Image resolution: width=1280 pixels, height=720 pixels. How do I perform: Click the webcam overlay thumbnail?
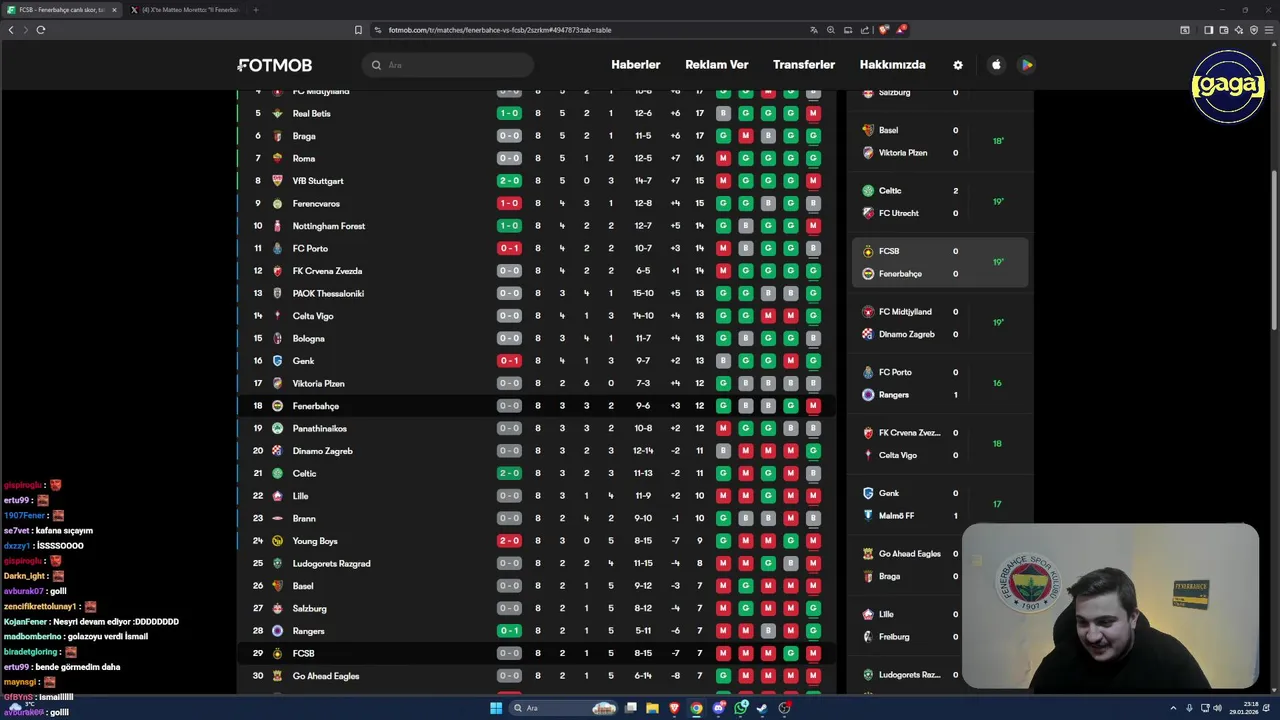1110,608
